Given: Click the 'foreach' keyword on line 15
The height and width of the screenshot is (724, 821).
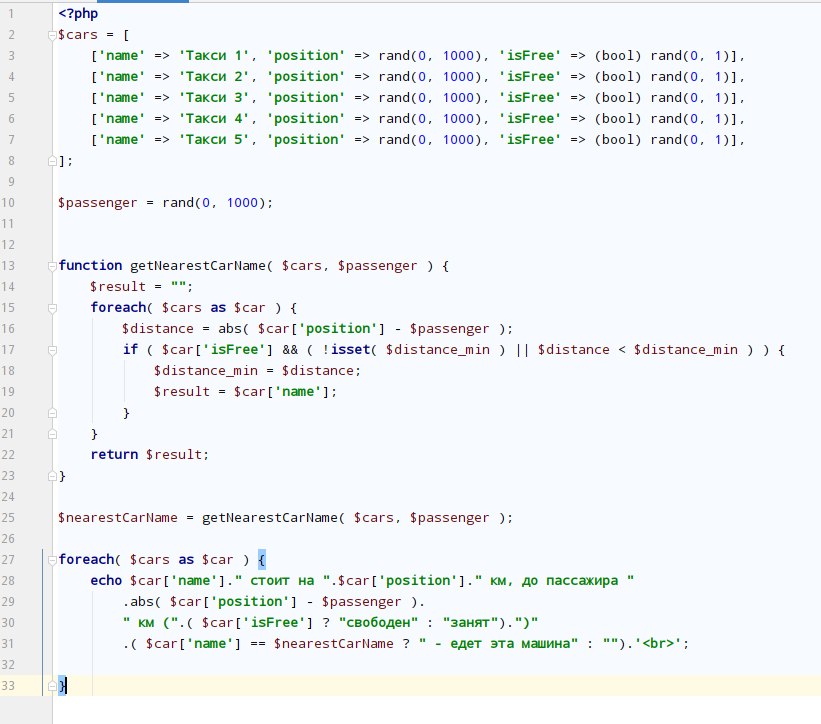Looking at the screenshot, I should coord(118,307).
